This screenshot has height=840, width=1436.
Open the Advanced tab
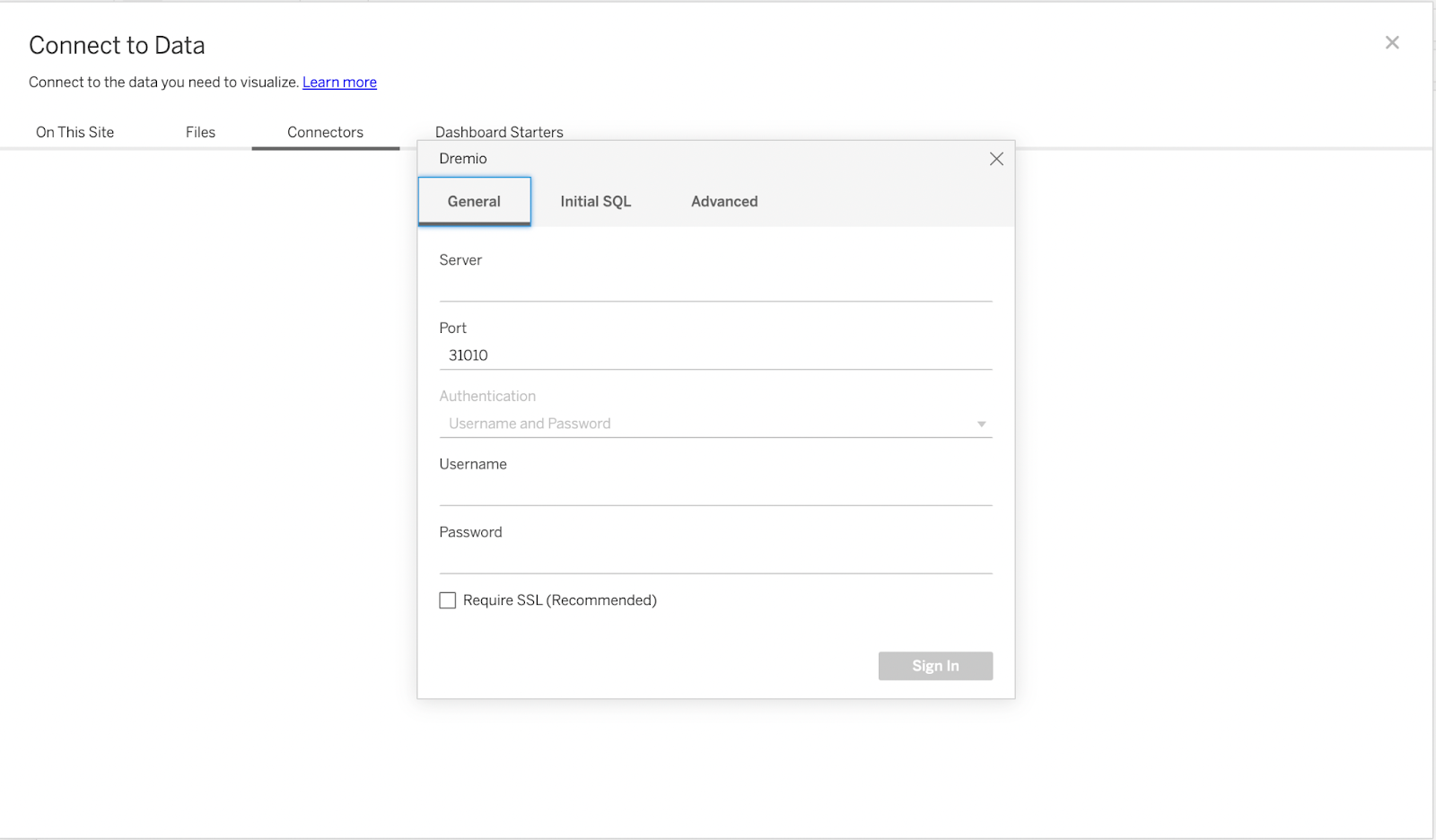[x=724, y=201]
